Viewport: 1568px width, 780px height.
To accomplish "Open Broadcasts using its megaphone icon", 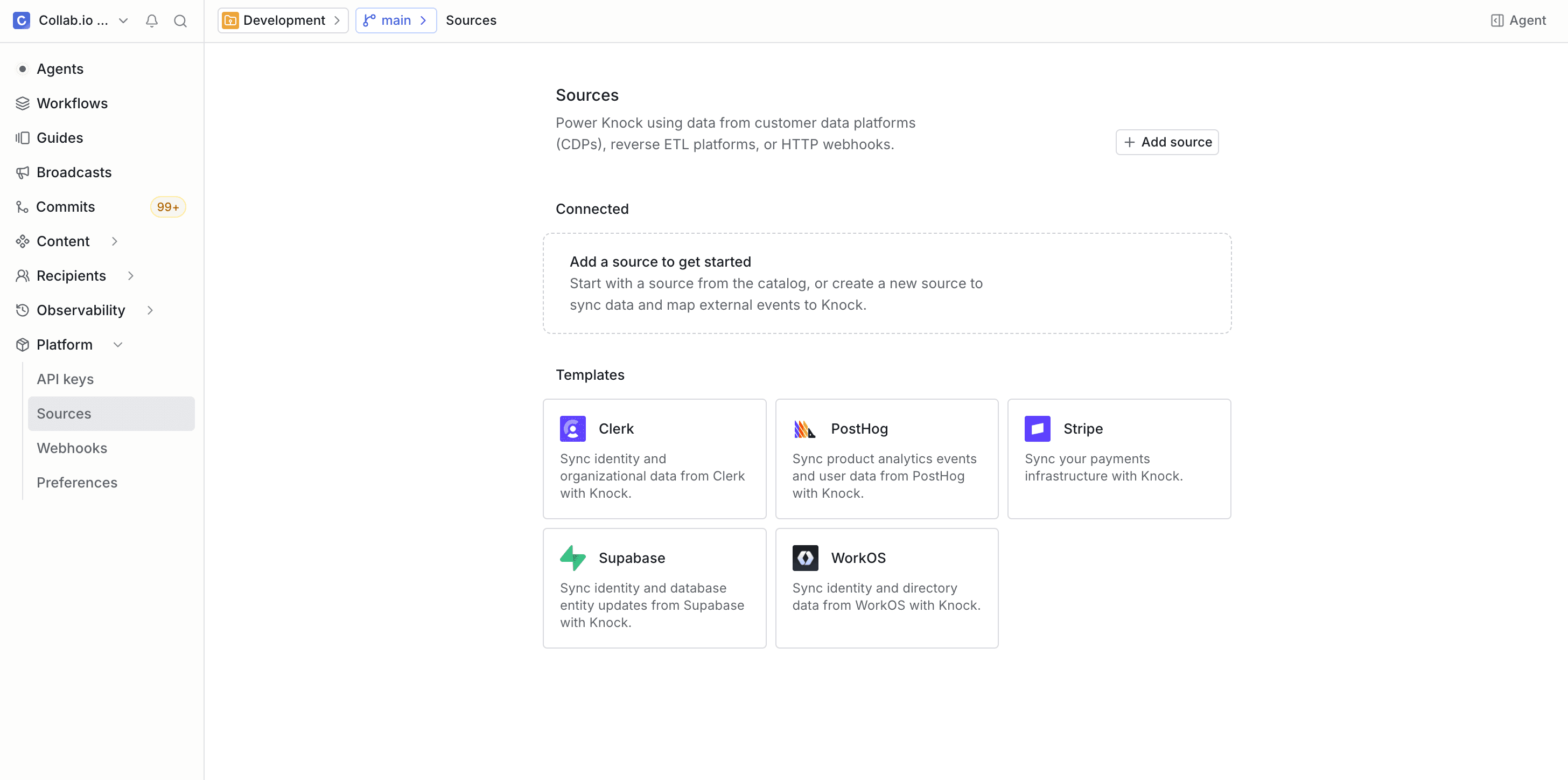I will click(23, 172).
